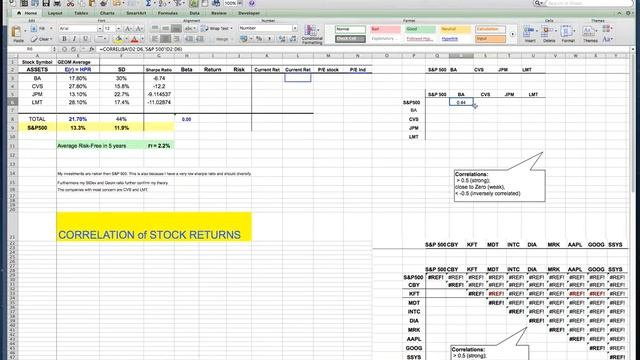Click the fill color bucket icon
Screen dimensions: 640x360
[x=118, y=39]
